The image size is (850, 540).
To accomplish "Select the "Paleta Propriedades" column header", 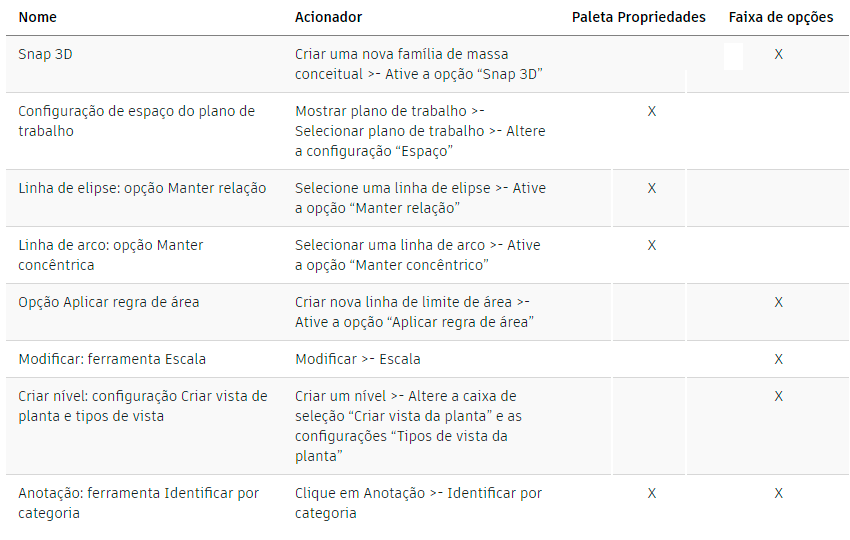I will (638, 17).
